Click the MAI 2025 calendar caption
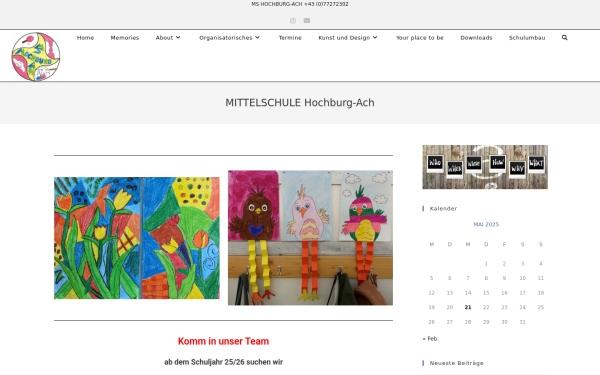 (x=486, y=224)
